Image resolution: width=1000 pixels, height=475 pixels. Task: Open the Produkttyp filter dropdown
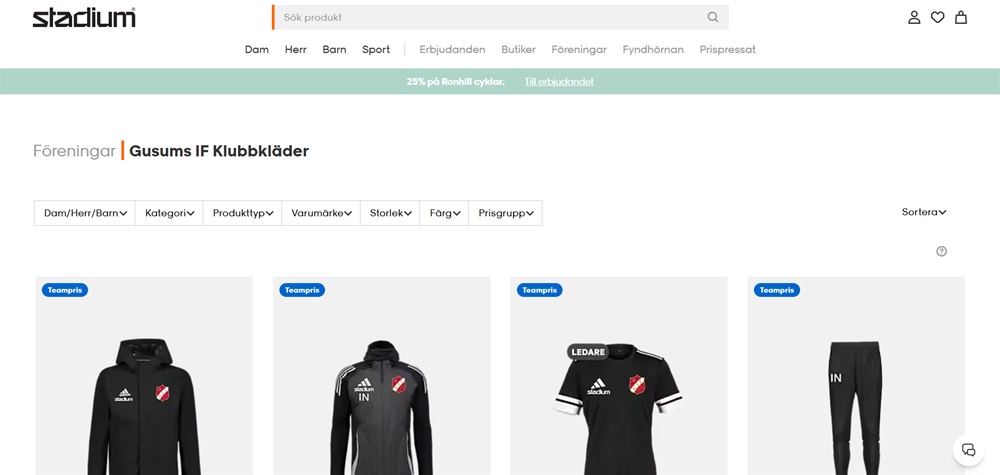242,213
